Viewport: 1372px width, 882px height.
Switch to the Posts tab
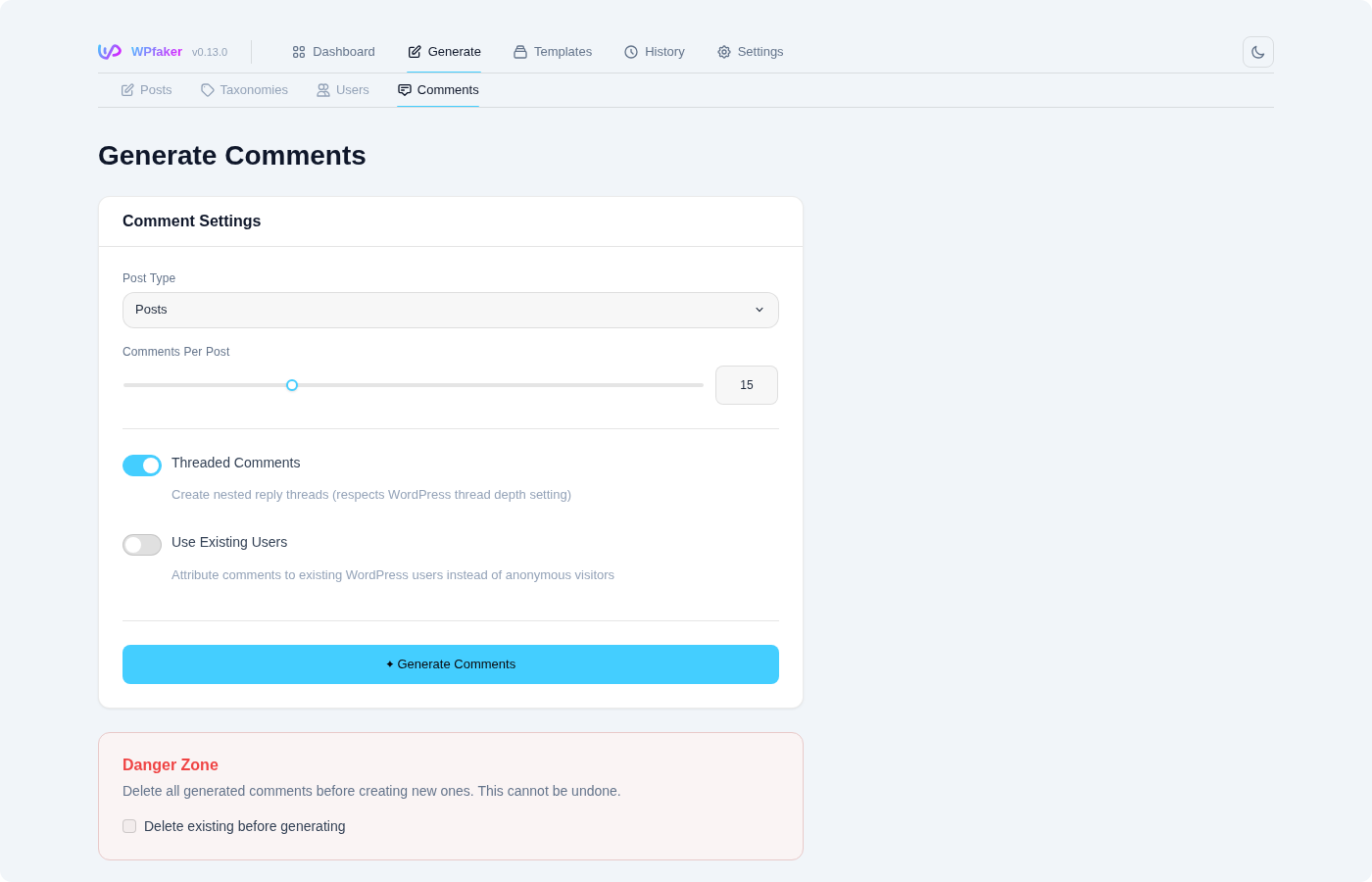coord(155,89)
